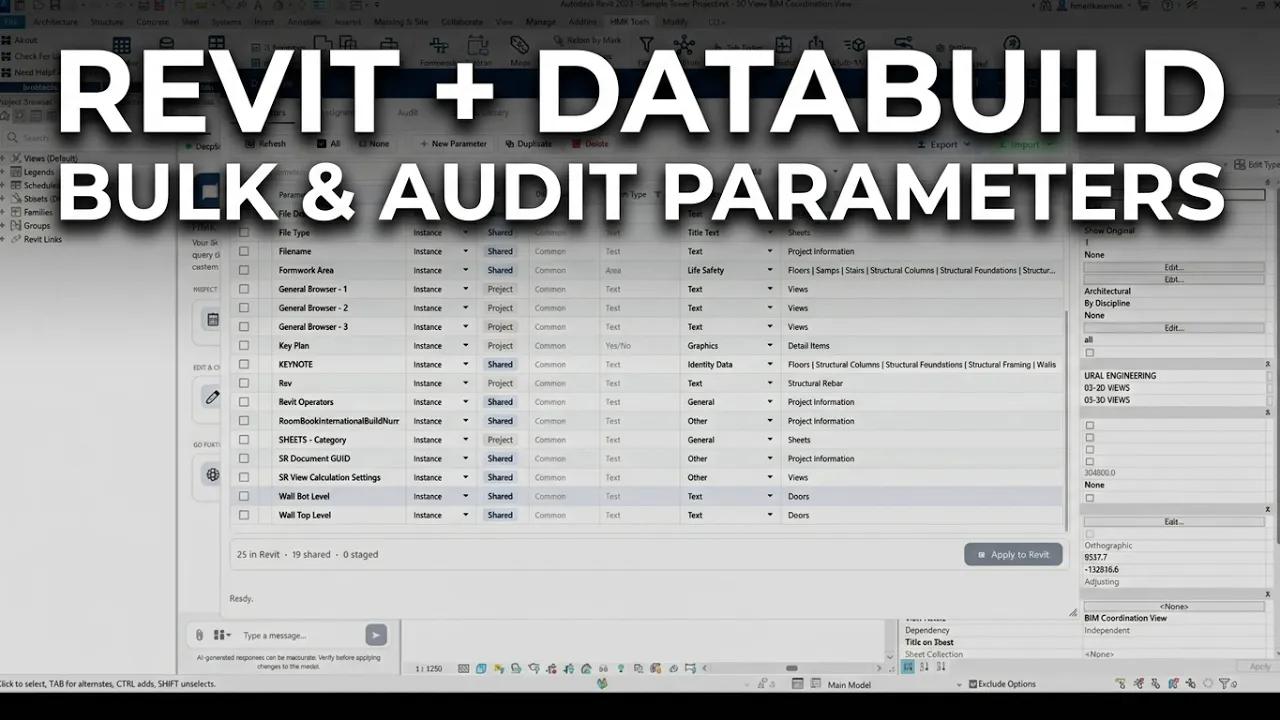
Task: Open the Architecture ribbon tab
Action: pyautogui.click(x=55, y=21)
